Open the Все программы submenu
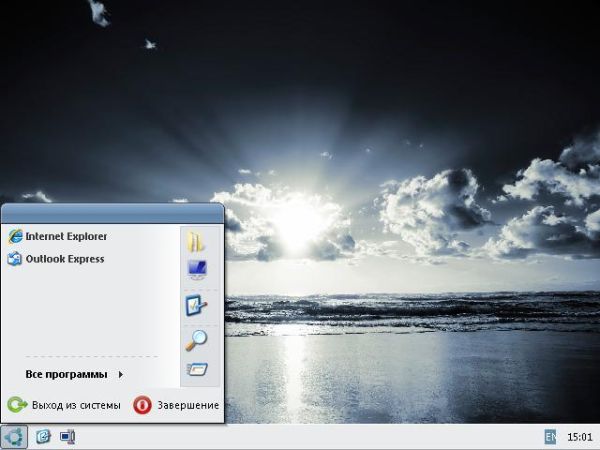This screenshot has height=450, width=600. (66, 375)
